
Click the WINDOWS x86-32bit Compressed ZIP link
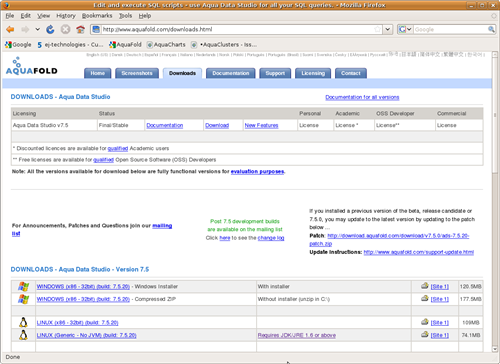click(x=83, y=299)
